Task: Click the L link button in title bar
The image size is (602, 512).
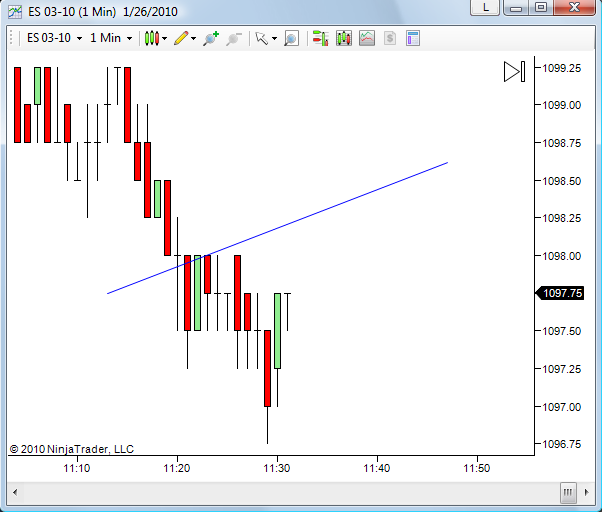Action: point(485,7)
